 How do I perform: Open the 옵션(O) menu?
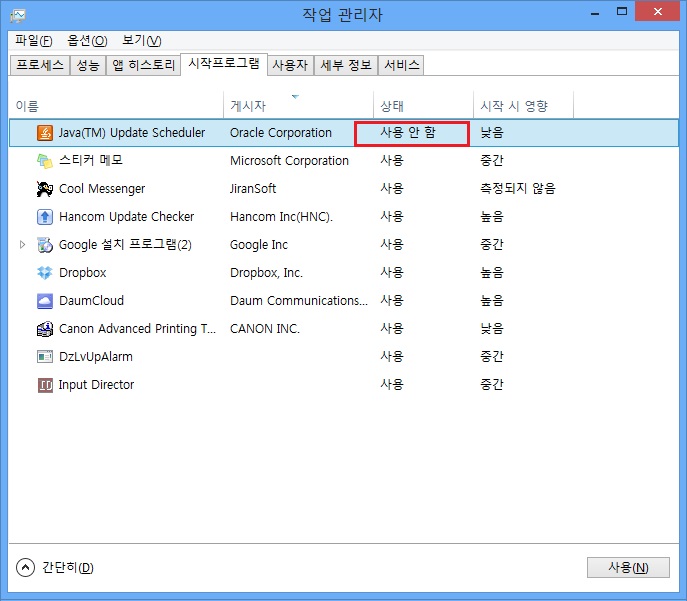click(x=87, y=41)
